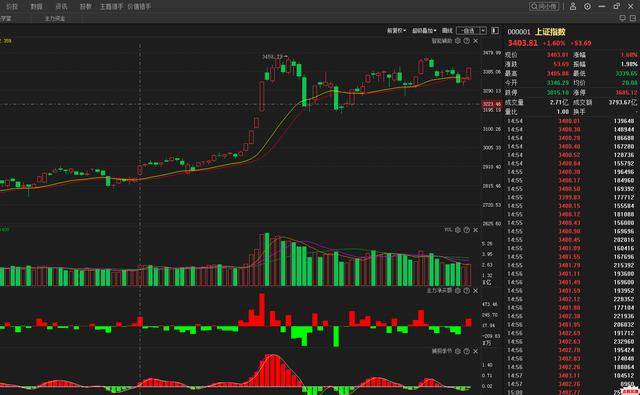Click the search box with magnifier icon
The image size is (640, 395).
coord(544,6)
